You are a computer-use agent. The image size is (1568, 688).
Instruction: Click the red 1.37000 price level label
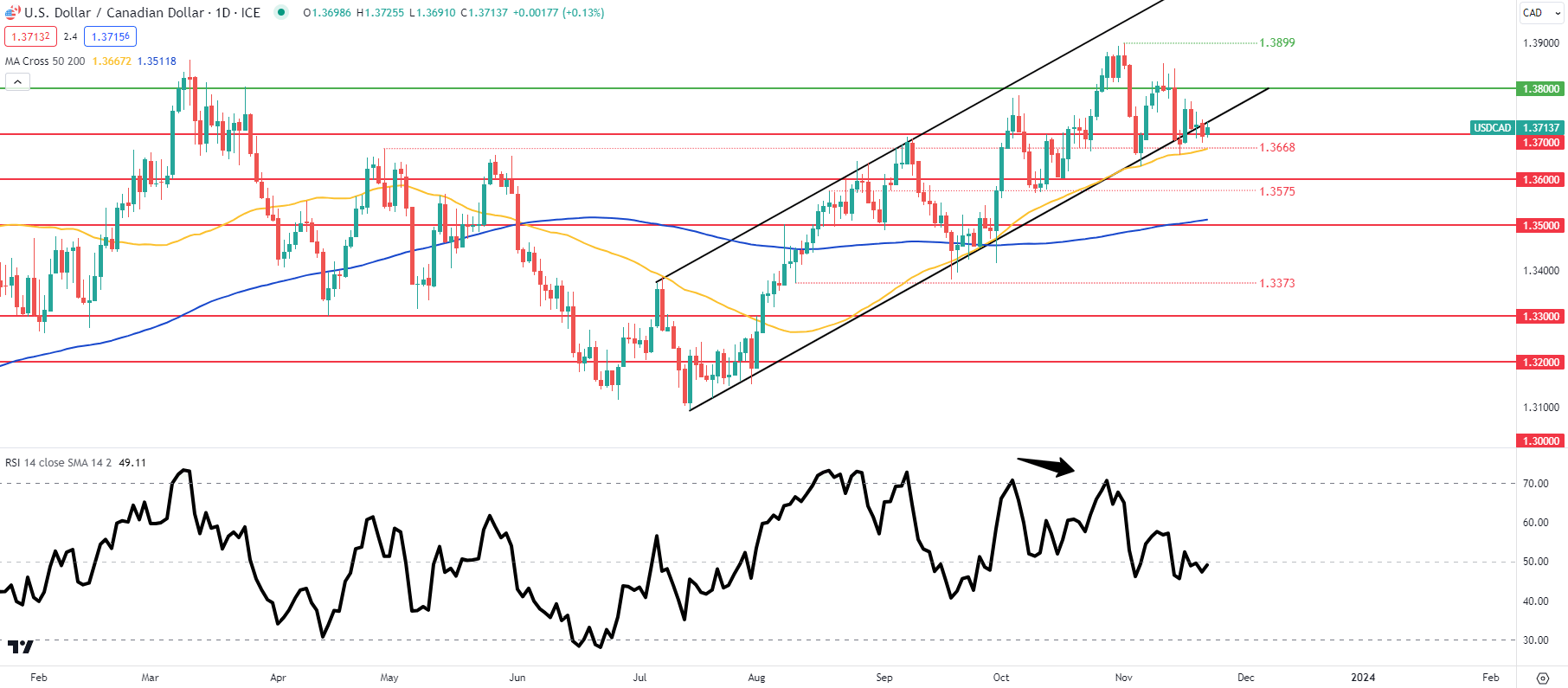click(x=1540, y=143)
